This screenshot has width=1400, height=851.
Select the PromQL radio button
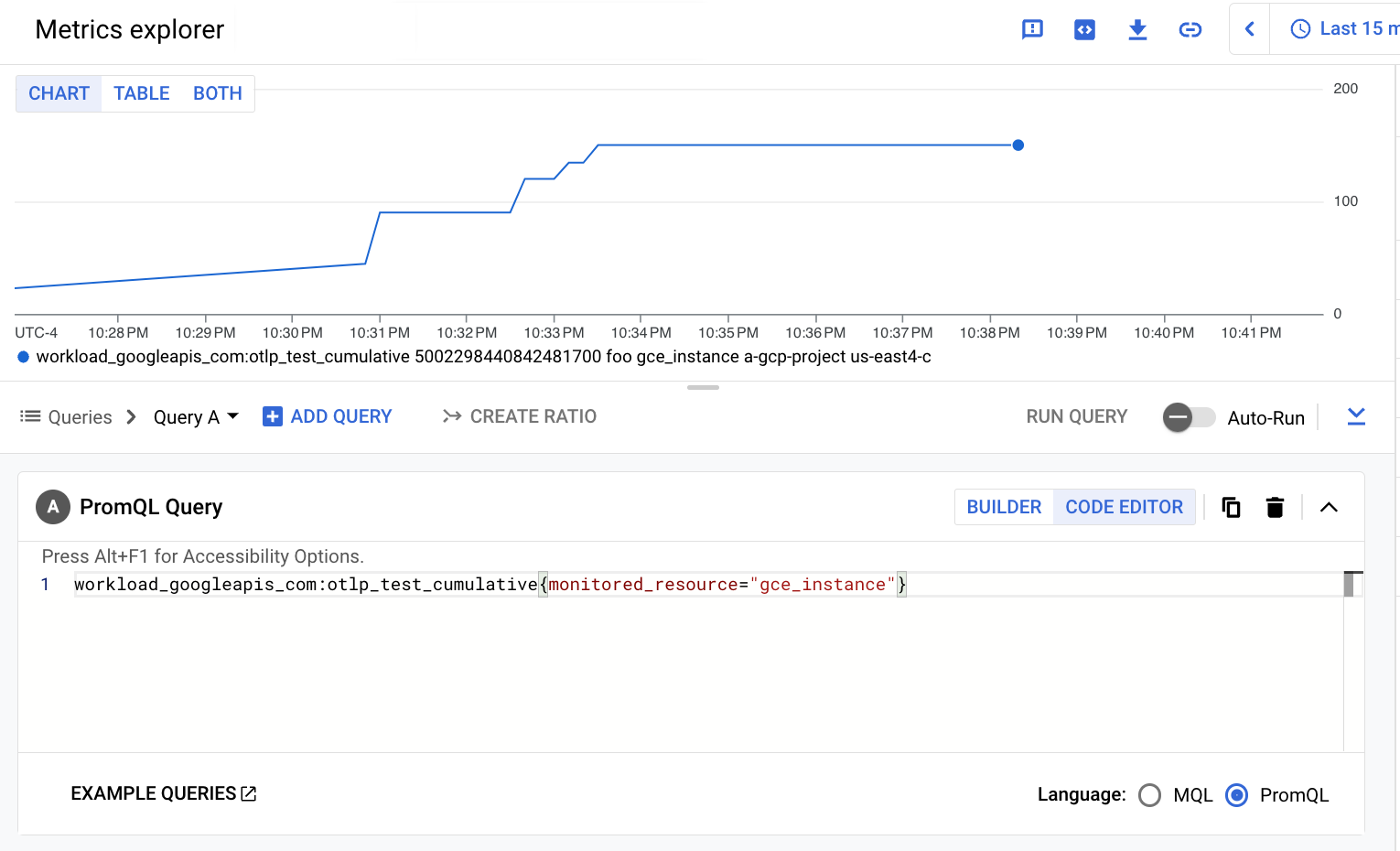tap(1237, 795)
